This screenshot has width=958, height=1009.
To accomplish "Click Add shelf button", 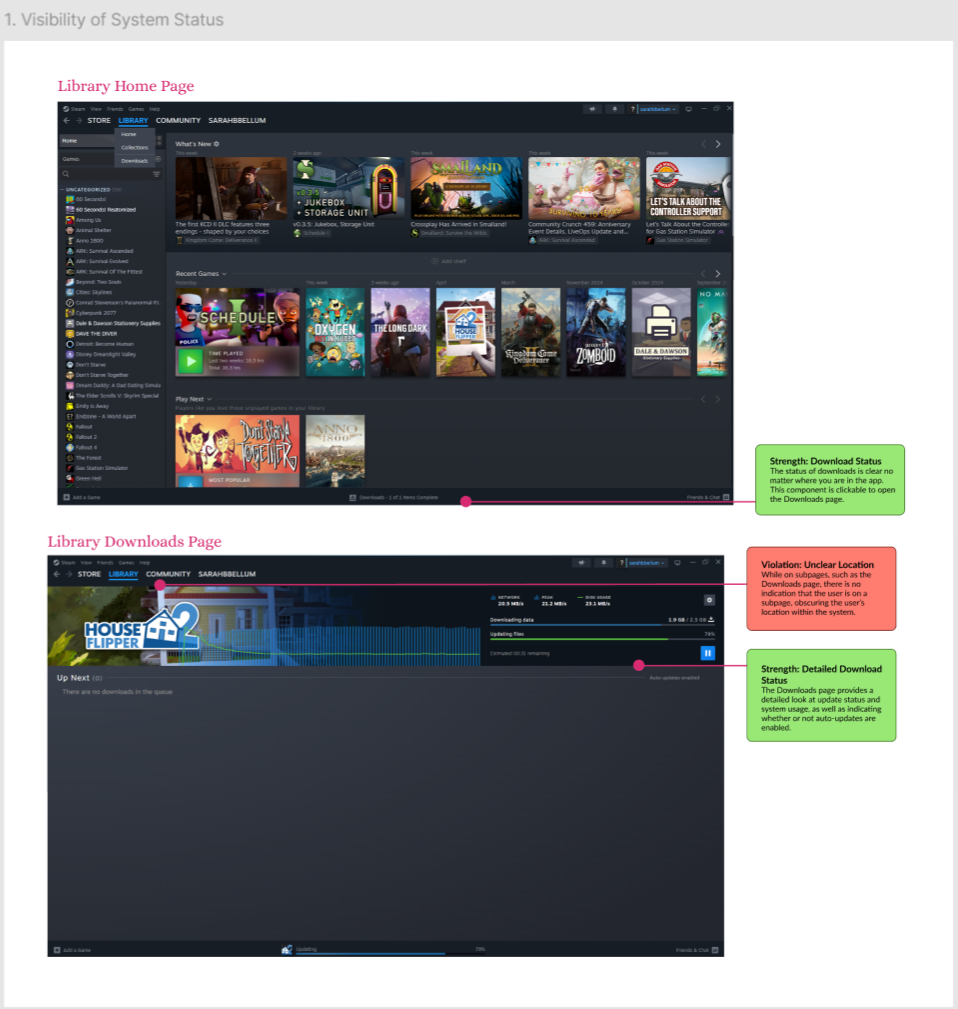I will pyautogui.click(x=448, y=261).
